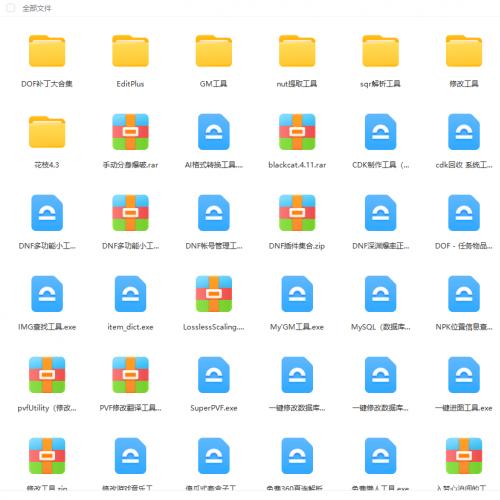This screenshot has height=500, width=500.
Task: Tick the select-all checkbox beside 全部文件
Action: coord(11,8)
